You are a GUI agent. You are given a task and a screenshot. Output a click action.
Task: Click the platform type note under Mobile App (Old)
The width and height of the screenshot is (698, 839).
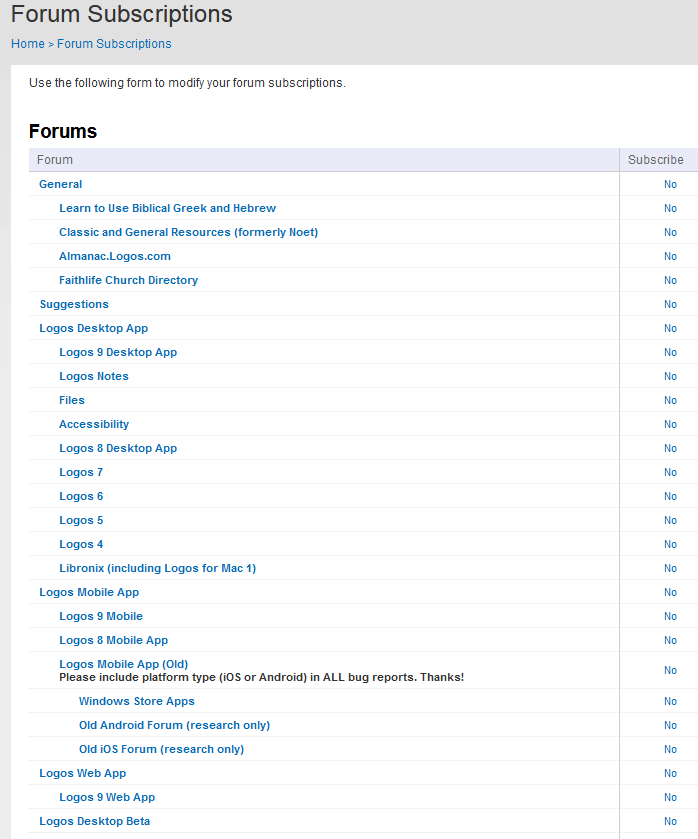[261, 677]
